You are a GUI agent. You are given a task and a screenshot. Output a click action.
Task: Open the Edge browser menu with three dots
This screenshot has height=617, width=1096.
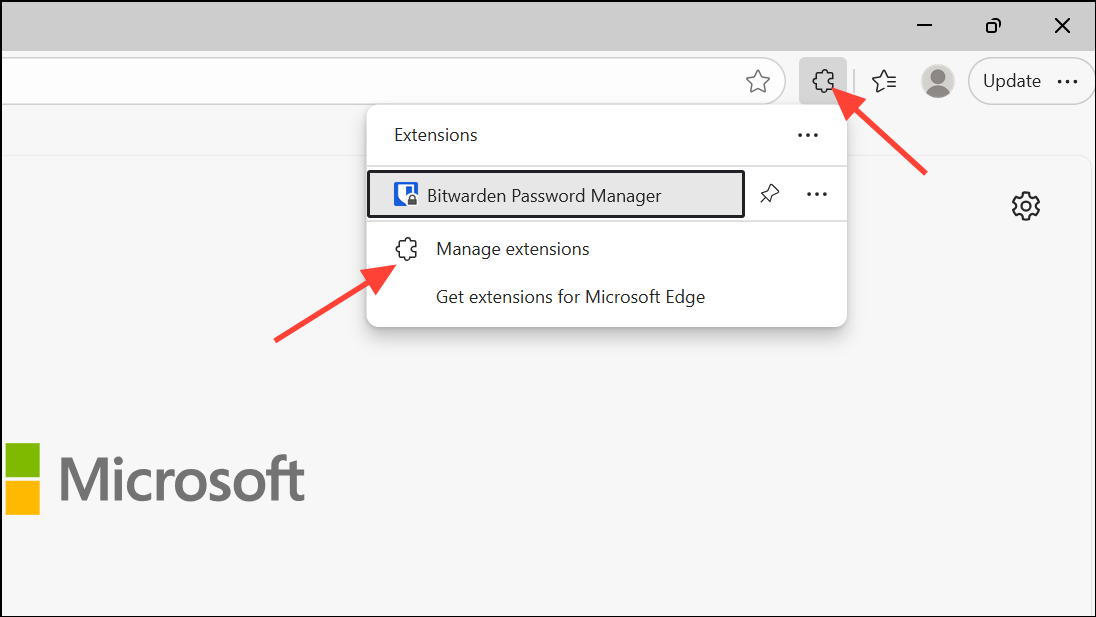[1068, 81]
